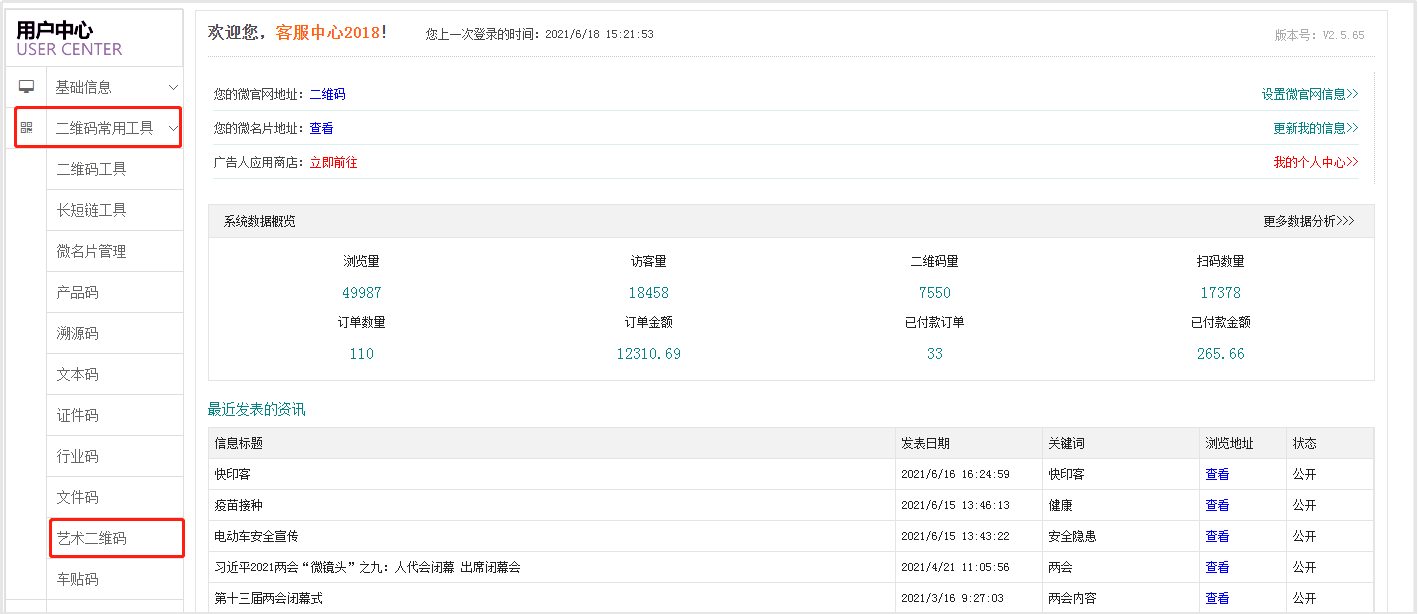The height and width of the screenshot is (614, 1418).
Task: Open 溯源码 sidebar item
Action: [78, 333]
